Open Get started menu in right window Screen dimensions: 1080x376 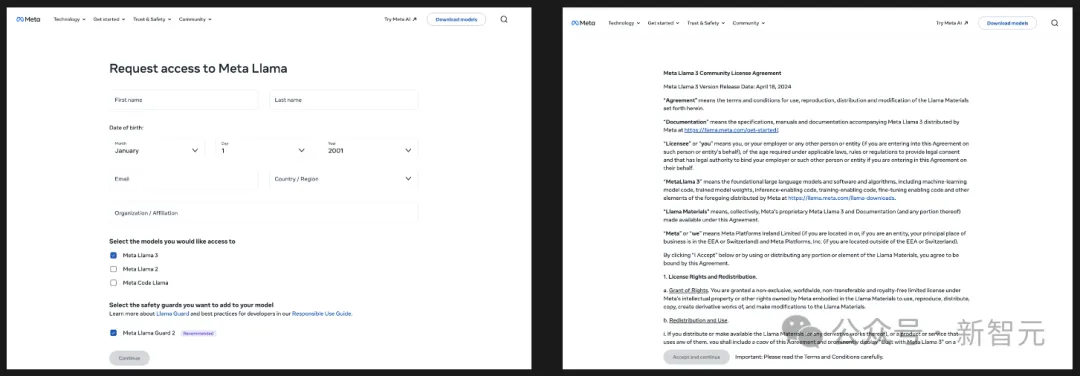663,23
